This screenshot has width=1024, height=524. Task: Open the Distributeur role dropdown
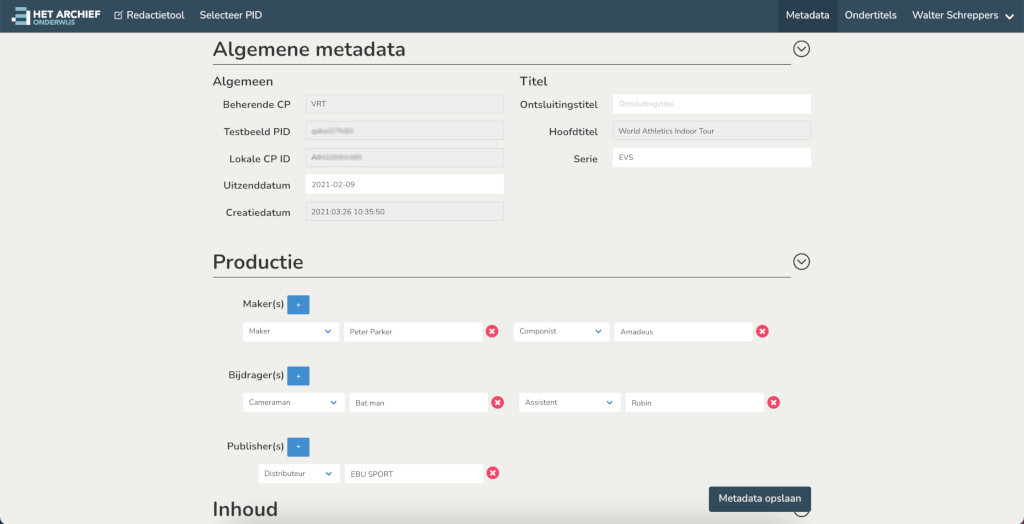299,474
